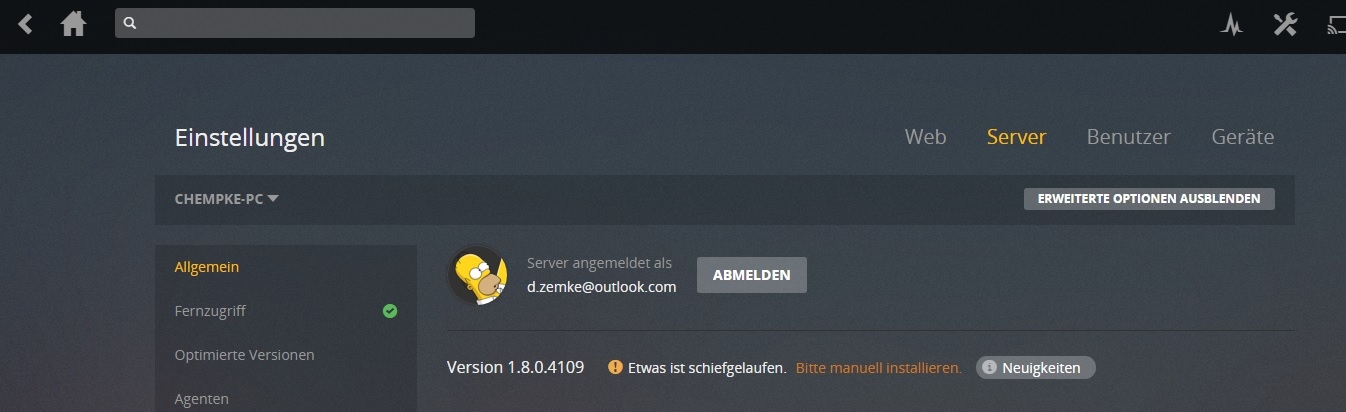The width and height of the screenshot is (1346, 412).
Task: Follow the 'Bitte manuell installieren' link
Action: [879, 368]
